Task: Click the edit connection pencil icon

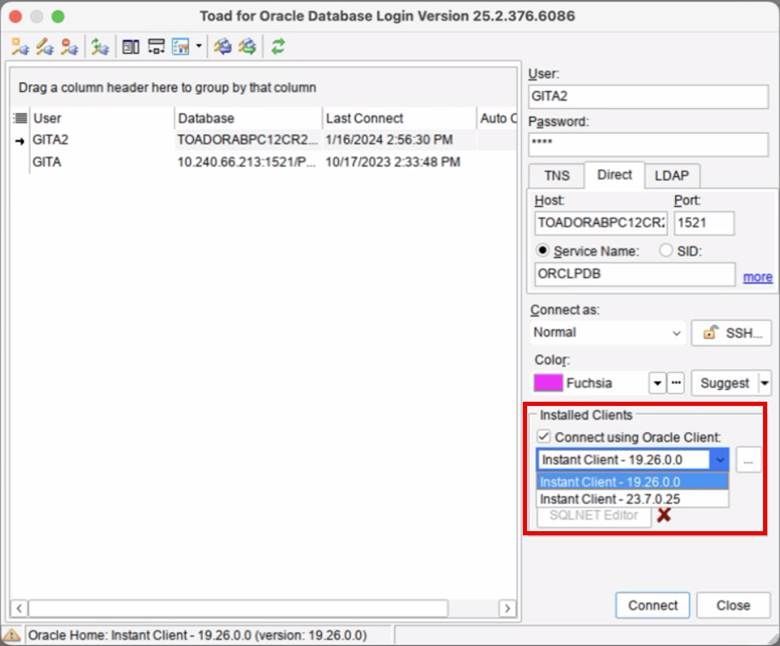Action: click(45, 47)
